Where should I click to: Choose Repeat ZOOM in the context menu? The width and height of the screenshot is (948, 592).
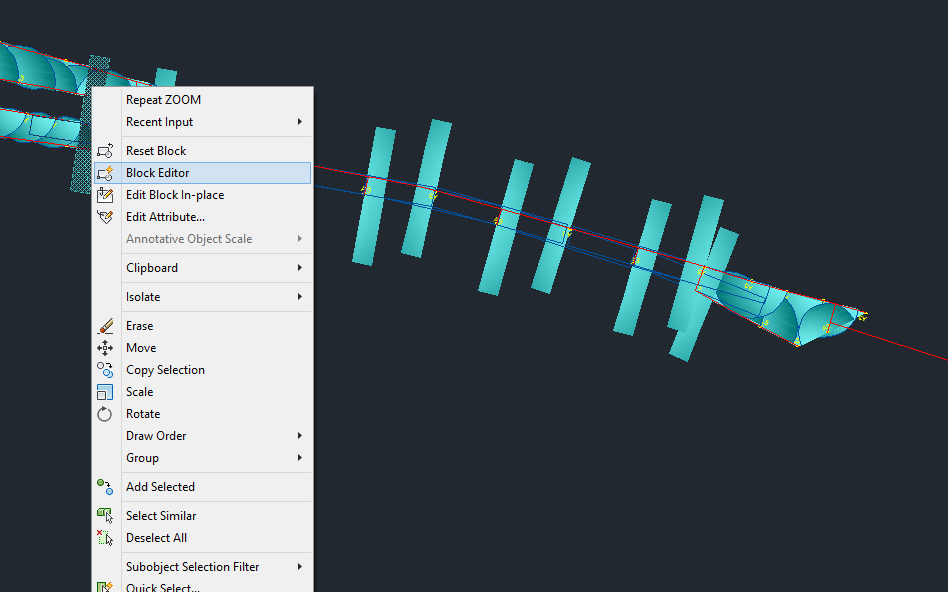[163, 100]
